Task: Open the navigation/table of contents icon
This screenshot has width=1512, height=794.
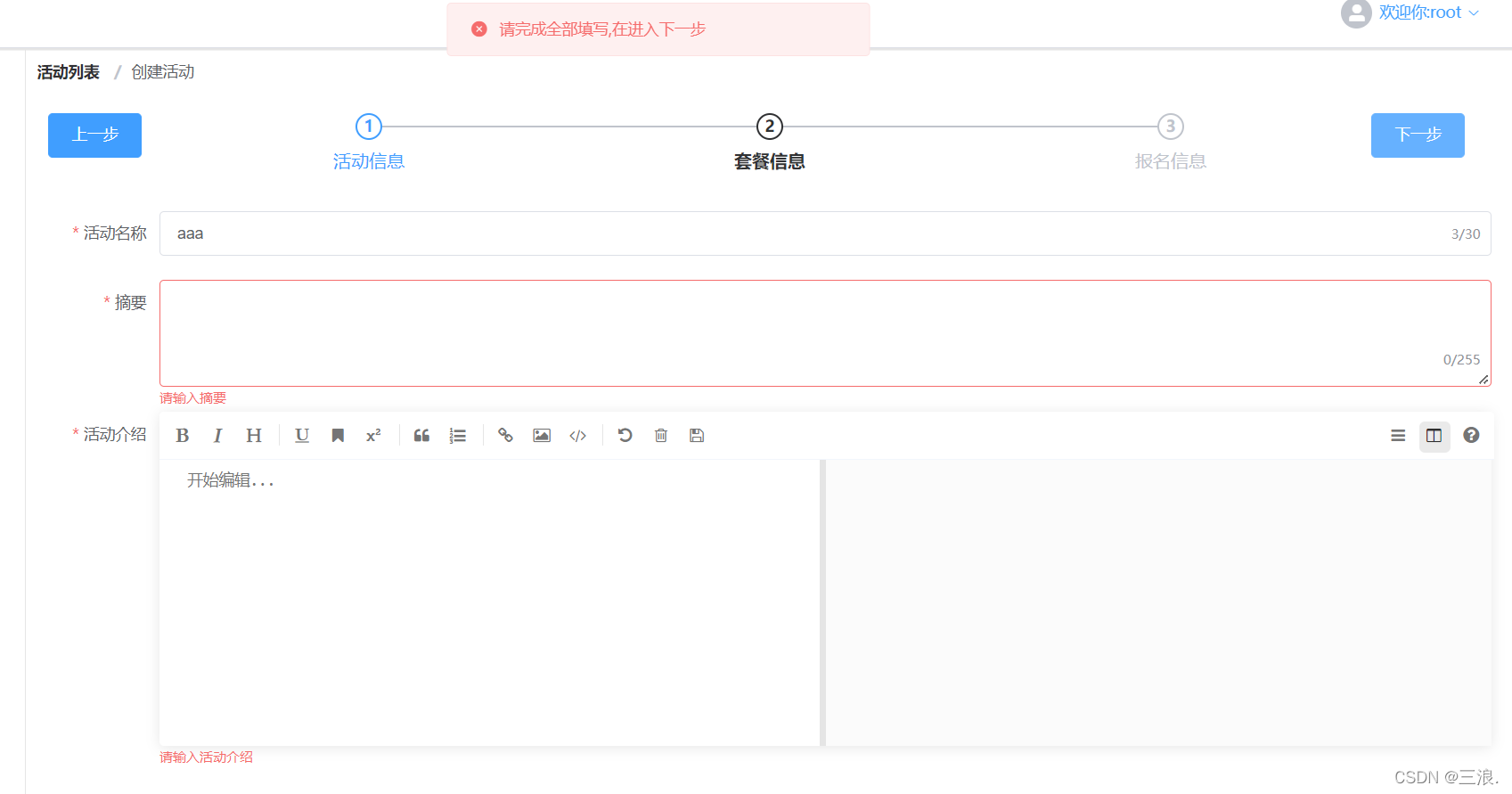Action: (1398, 435)
